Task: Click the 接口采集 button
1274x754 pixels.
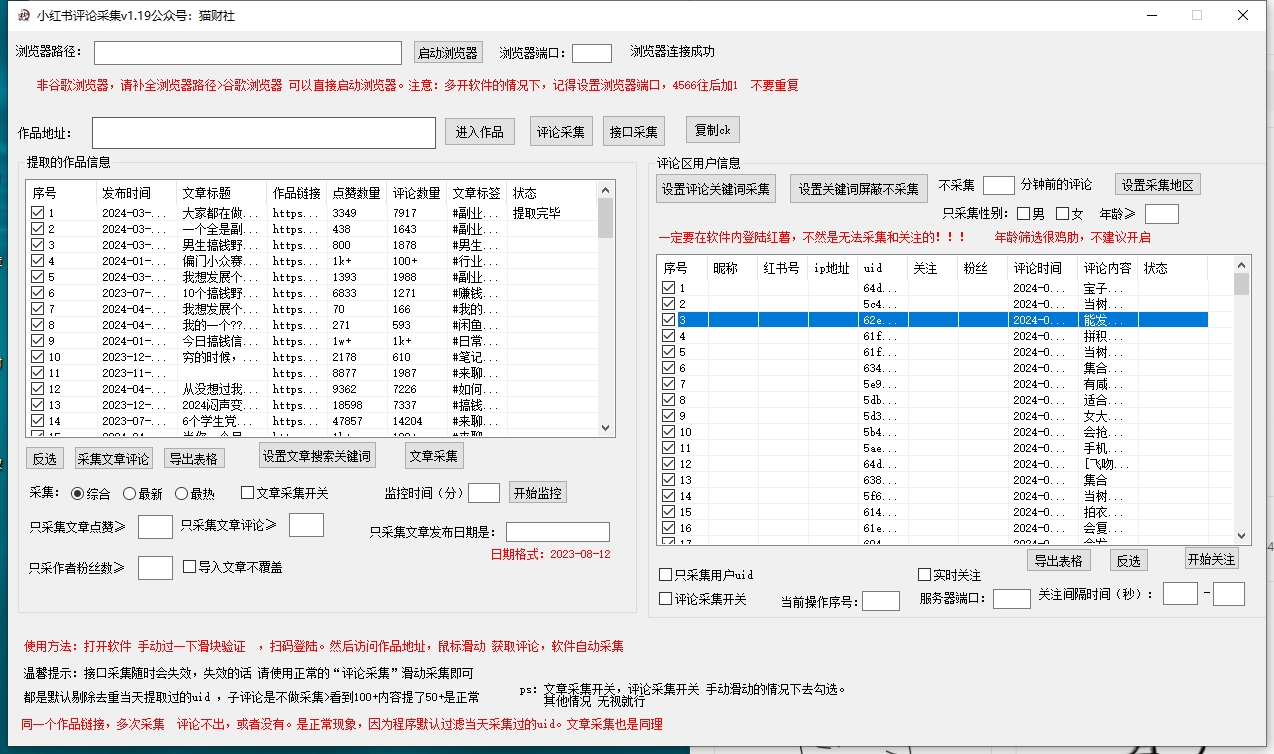Action: [x=633, y=132]
